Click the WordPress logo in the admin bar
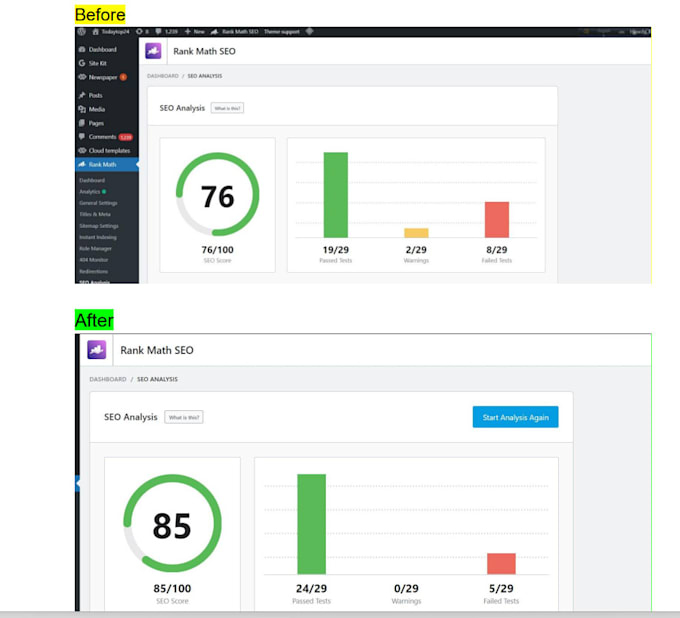Image resolution: width=680 pixels, height=618 pixels. [81, 32]
